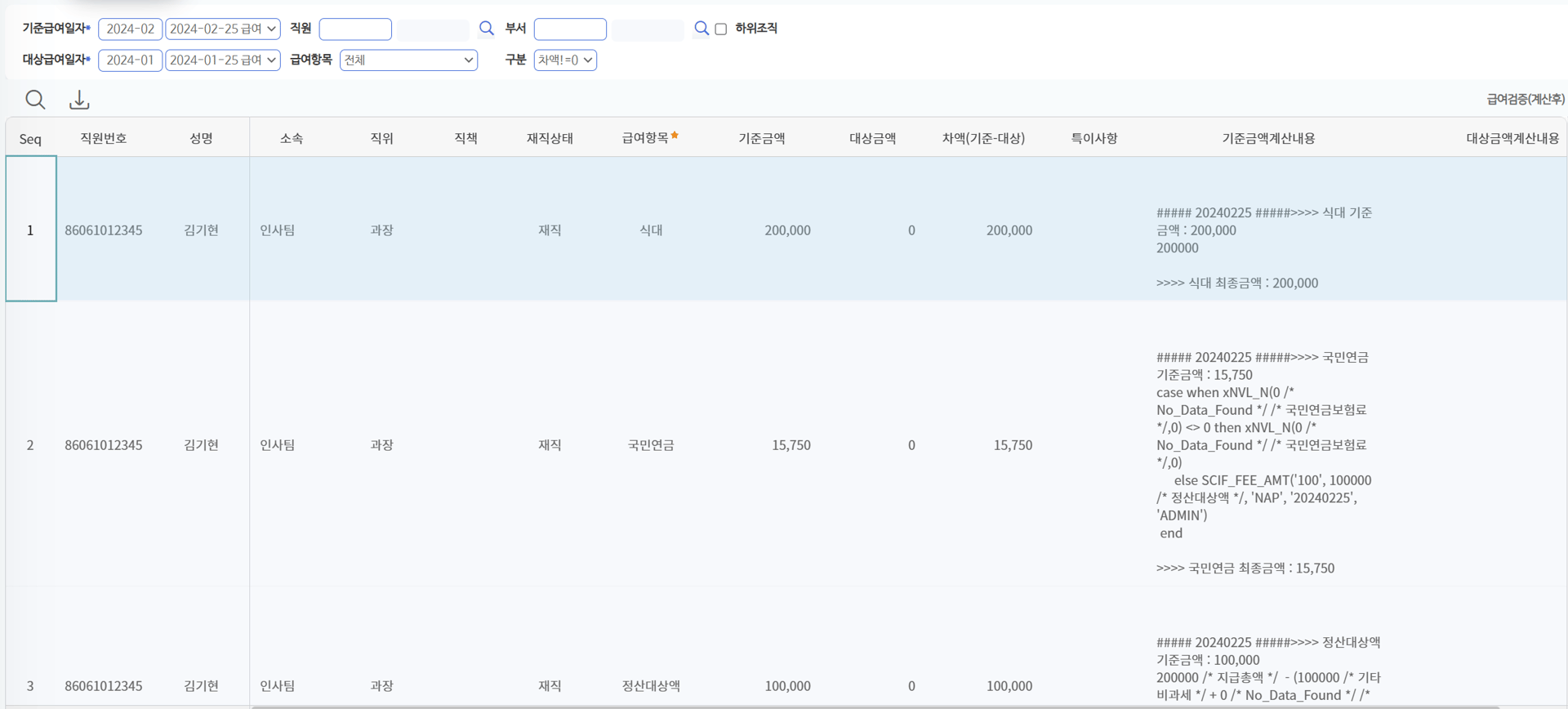Viewport: 1568px width, 709px height.
Task: Click the 대상금액 column header
Action: [x=872, y=138]
